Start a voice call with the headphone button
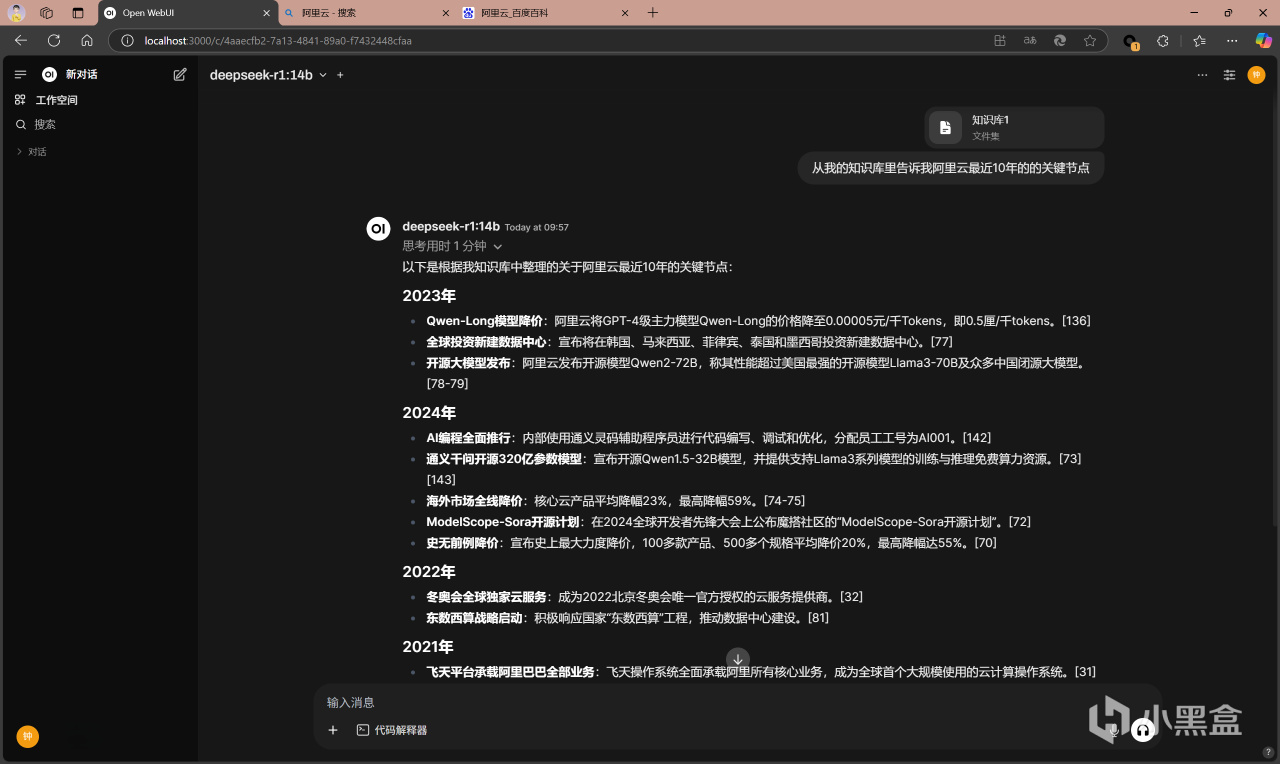This screenshot has width=1280, height=764. pos(1142,730)
